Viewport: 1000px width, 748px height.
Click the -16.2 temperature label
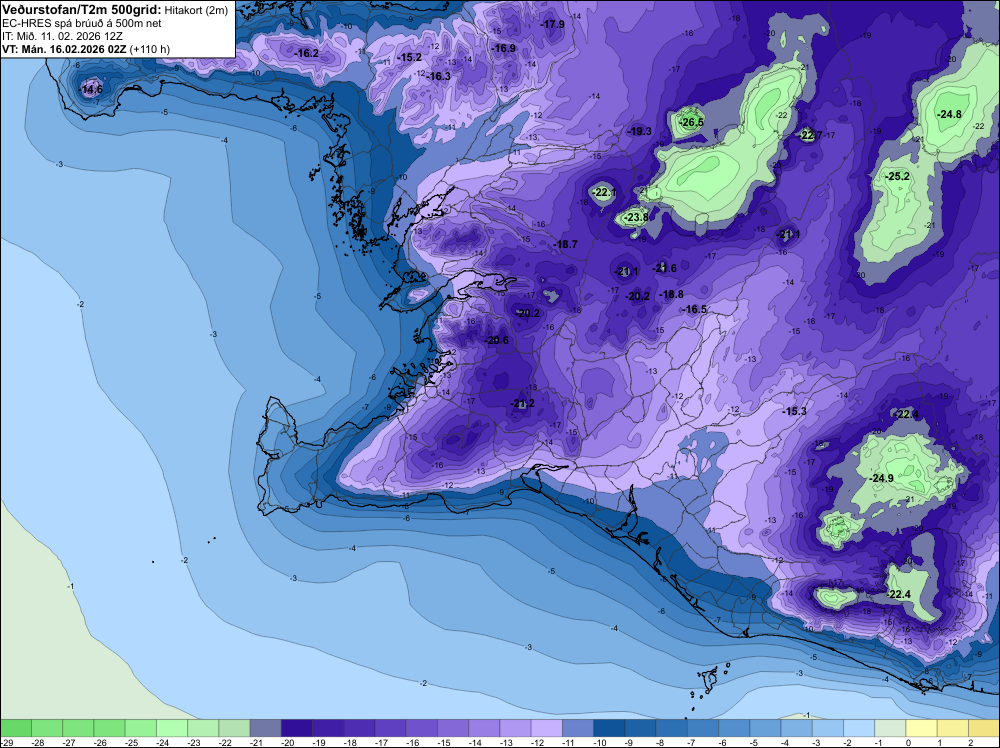coord(307,54)
